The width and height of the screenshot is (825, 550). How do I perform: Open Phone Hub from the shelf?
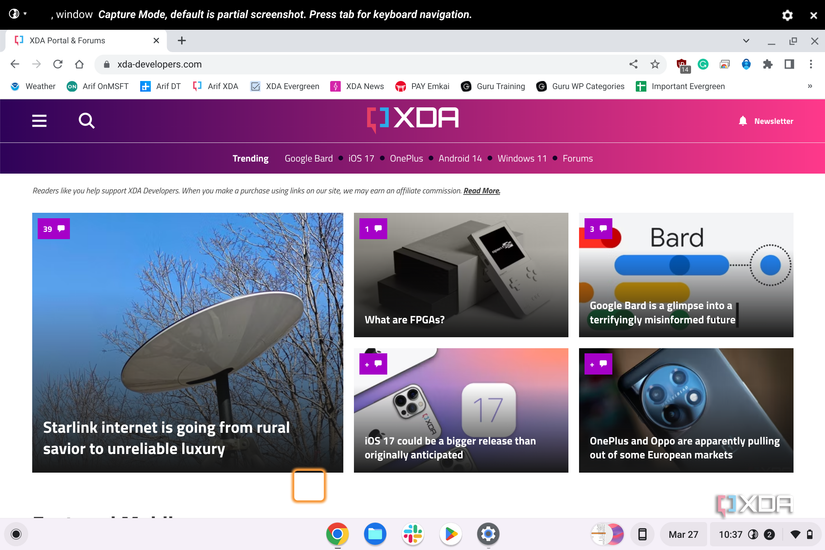click(642, 534)
